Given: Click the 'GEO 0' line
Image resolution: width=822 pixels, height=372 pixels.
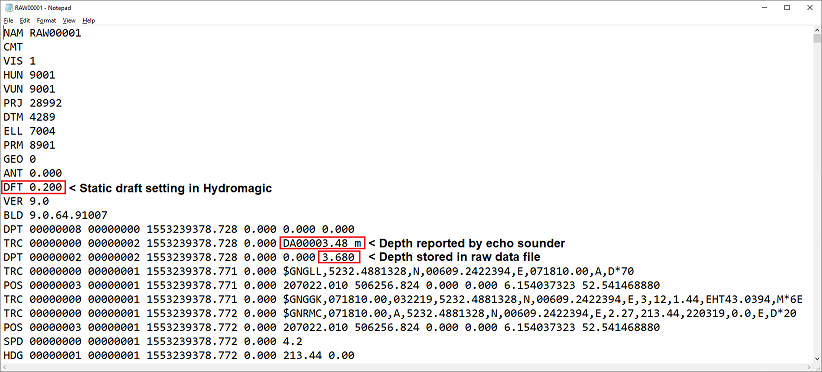Looking at the screenshot, I should (x=19, y=159).
